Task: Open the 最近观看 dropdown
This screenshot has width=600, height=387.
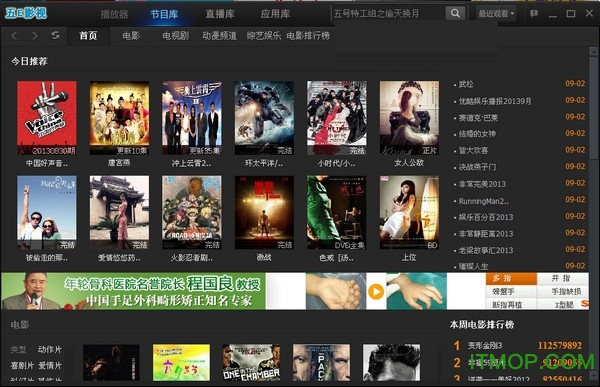Action: click(x=496, y=14)
